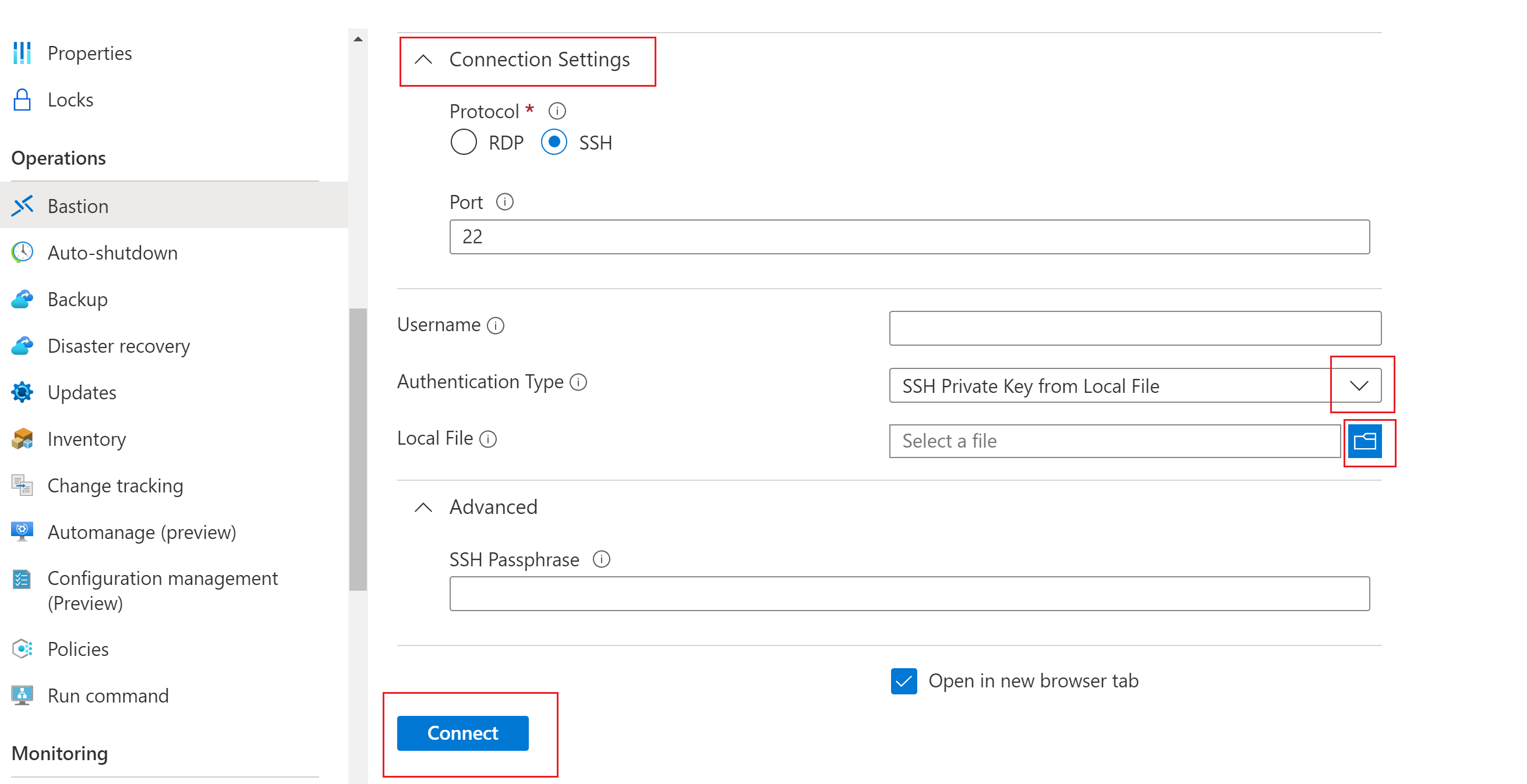Select RDP protocol radio button

[463, 142]
